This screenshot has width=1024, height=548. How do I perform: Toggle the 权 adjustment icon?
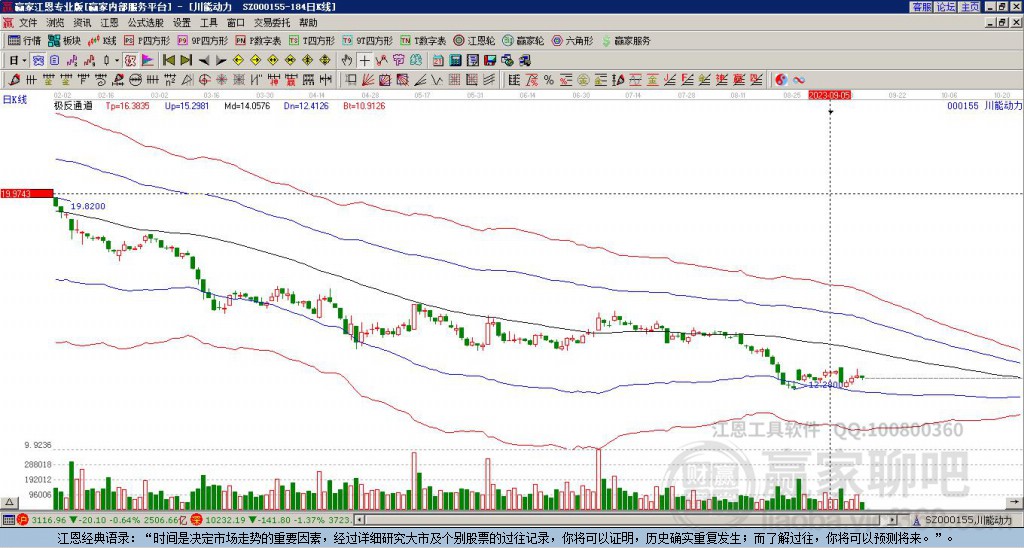click(x=129, y=61)
